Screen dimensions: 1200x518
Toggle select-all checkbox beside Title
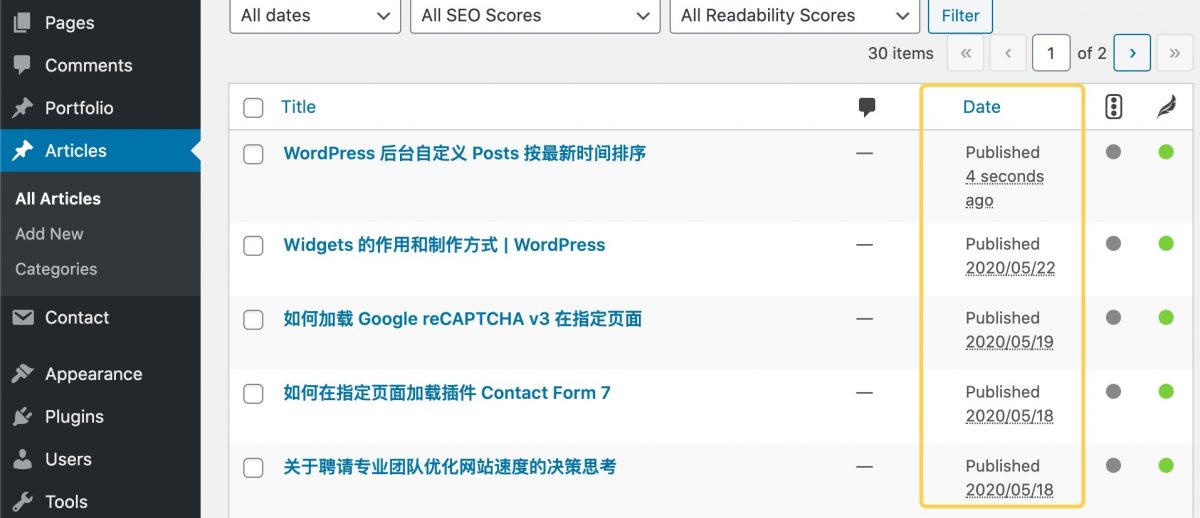(x=254, y=107)
